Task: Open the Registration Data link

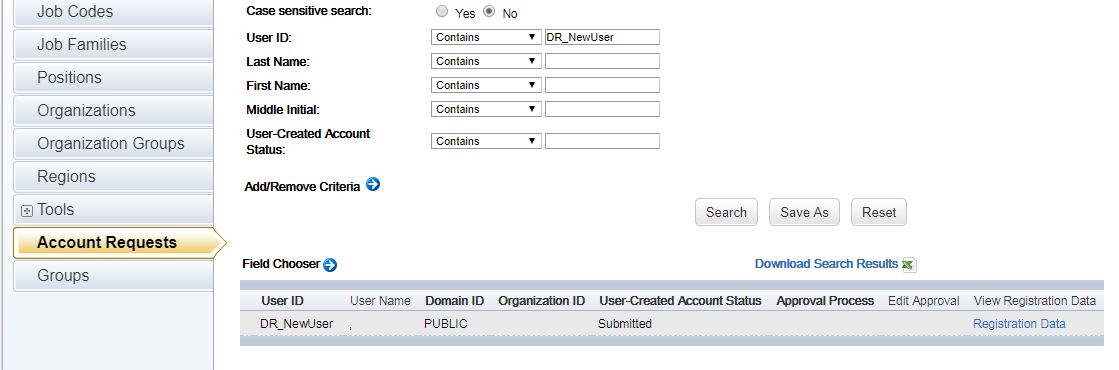Action: (x=1019, y=324)
